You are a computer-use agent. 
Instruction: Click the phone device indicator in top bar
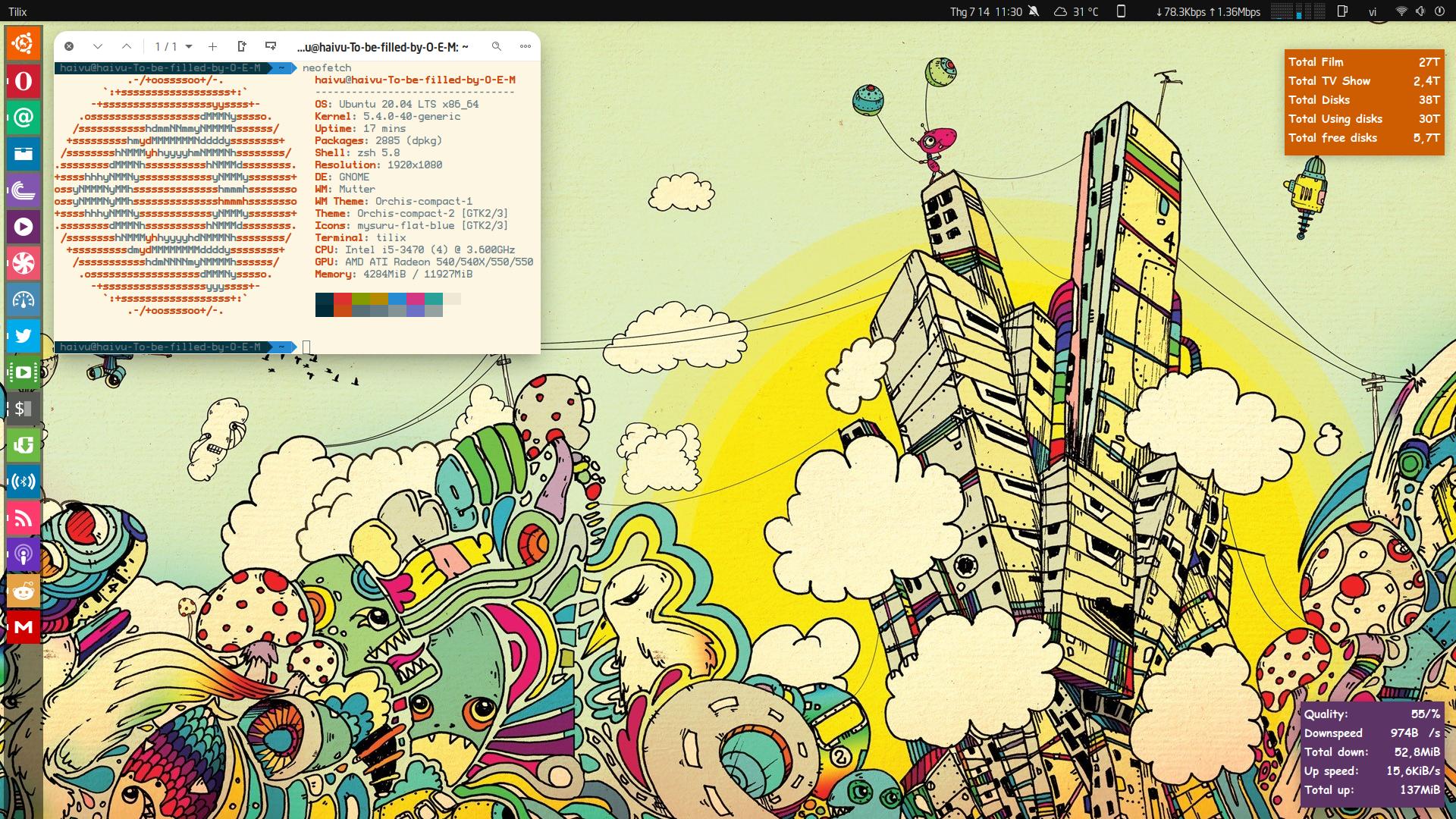point(1121,11)
